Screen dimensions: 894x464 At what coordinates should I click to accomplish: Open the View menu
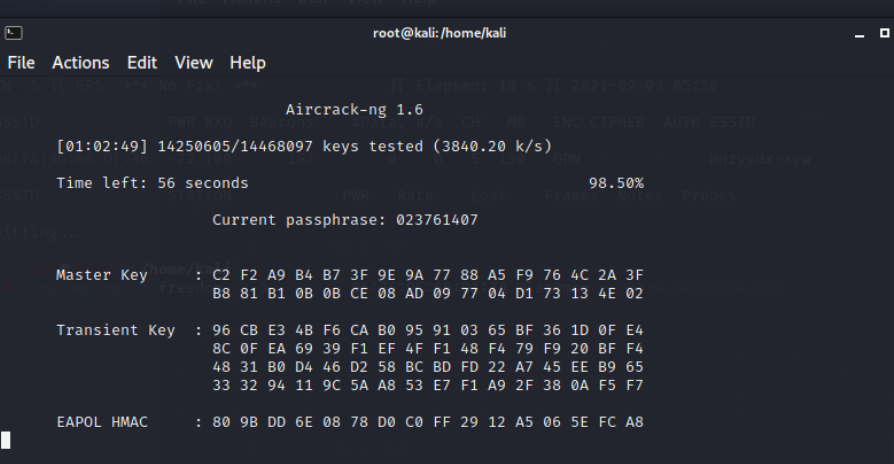coord(194,63)
